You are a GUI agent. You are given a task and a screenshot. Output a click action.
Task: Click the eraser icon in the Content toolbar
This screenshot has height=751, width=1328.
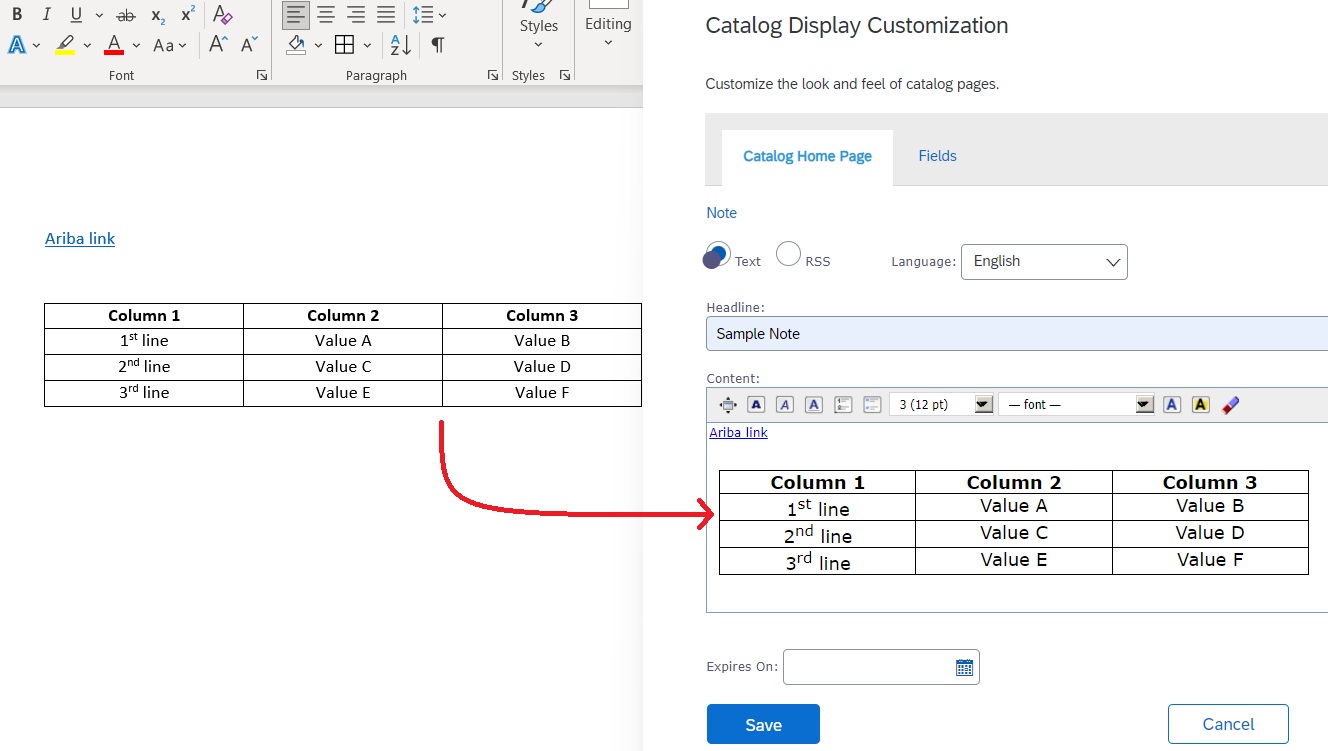[x=1231, y=405]
